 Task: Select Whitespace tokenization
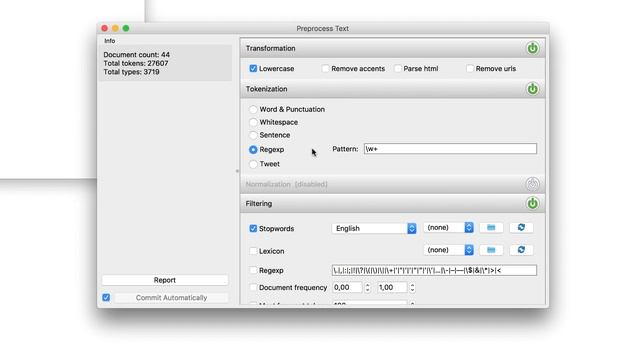253,122
